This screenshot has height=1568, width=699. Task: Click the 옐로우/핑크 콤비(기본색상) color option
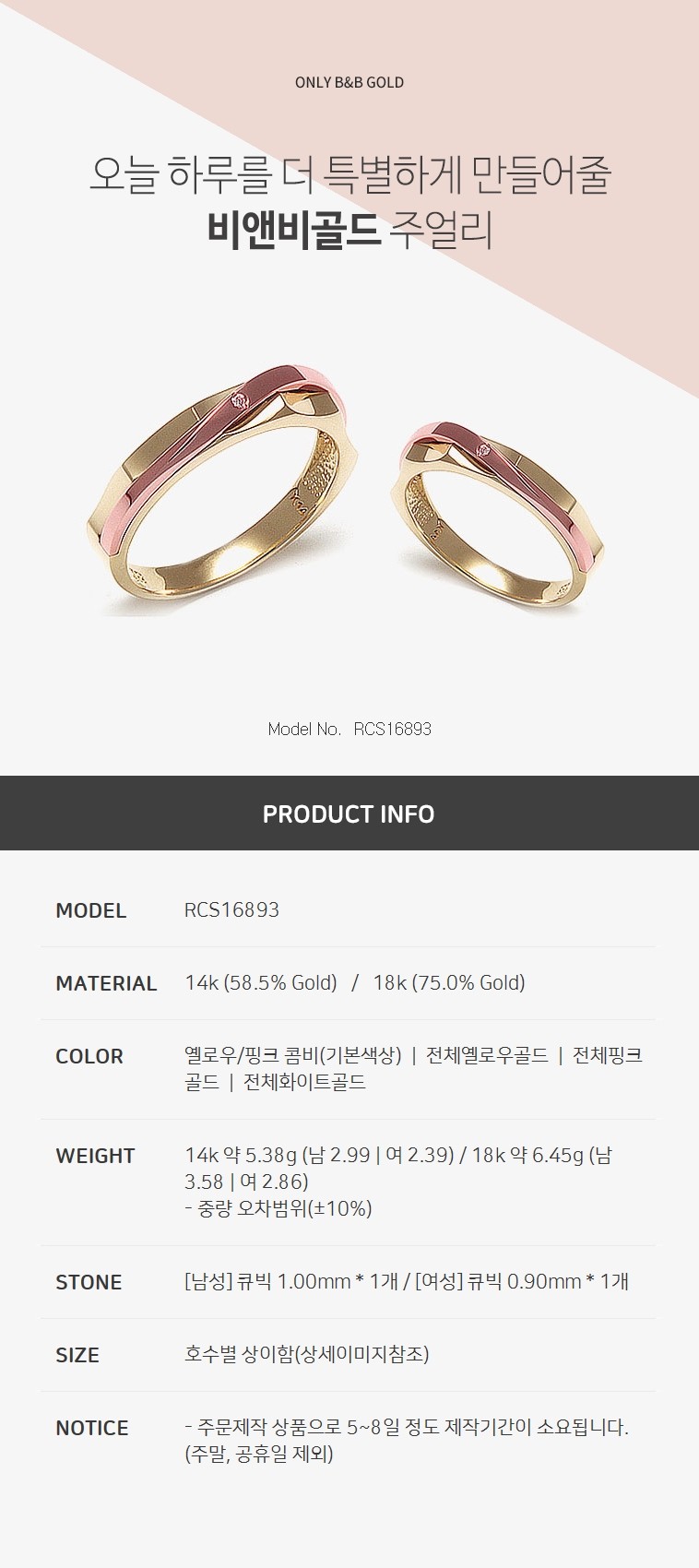pyautogui.click(x=293, y=1055)
